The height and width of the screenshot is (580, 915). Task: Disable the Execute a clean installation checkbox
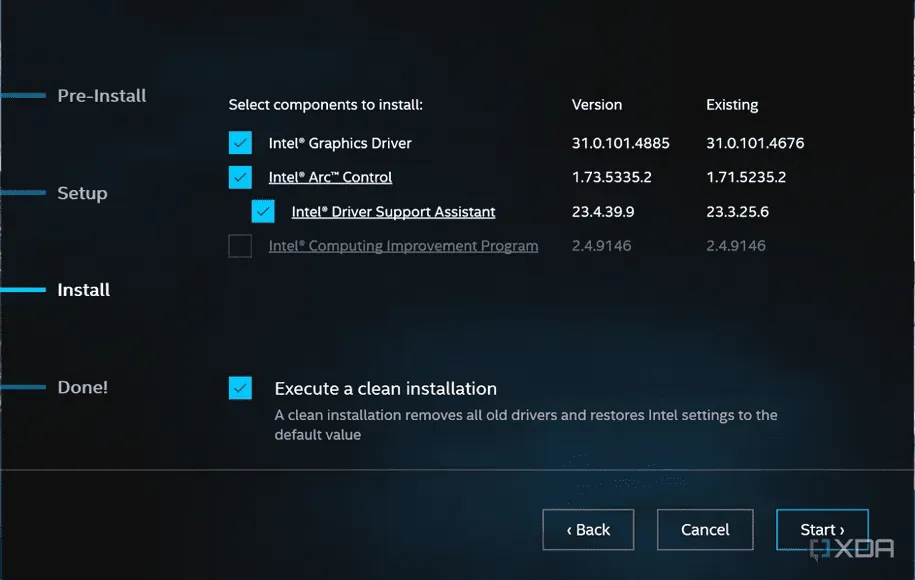coord(240,388)
